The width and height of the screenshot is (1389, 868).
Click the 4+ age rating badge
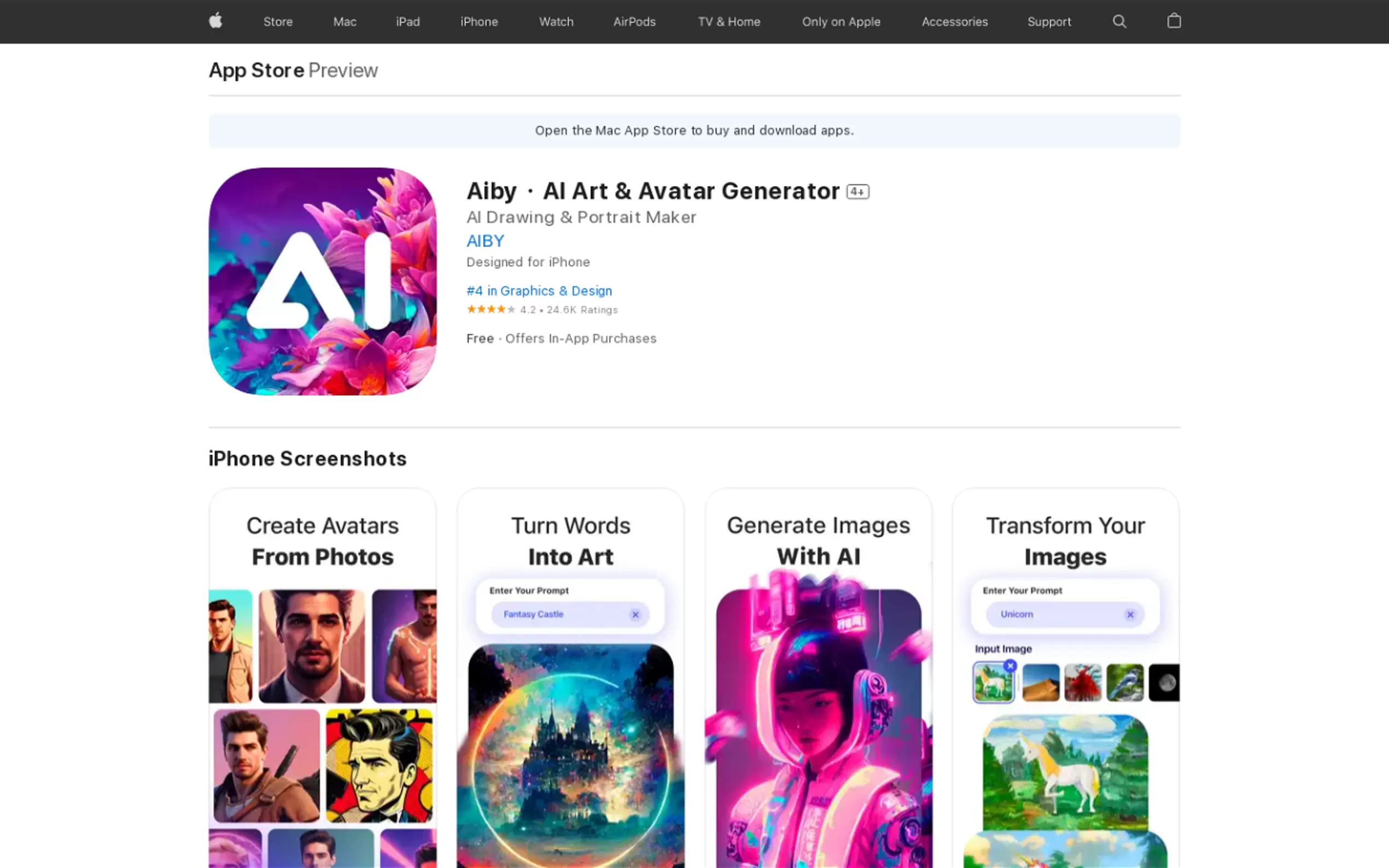(x=858, y=192)
